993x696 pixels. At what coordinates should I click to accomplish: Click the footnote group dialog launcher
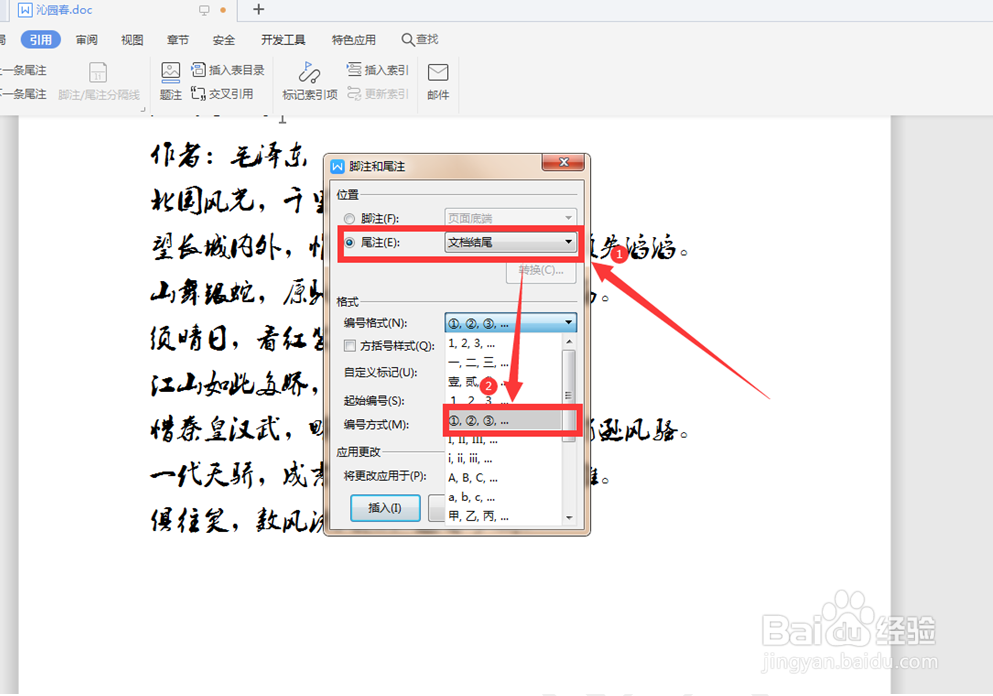[142, 109]
